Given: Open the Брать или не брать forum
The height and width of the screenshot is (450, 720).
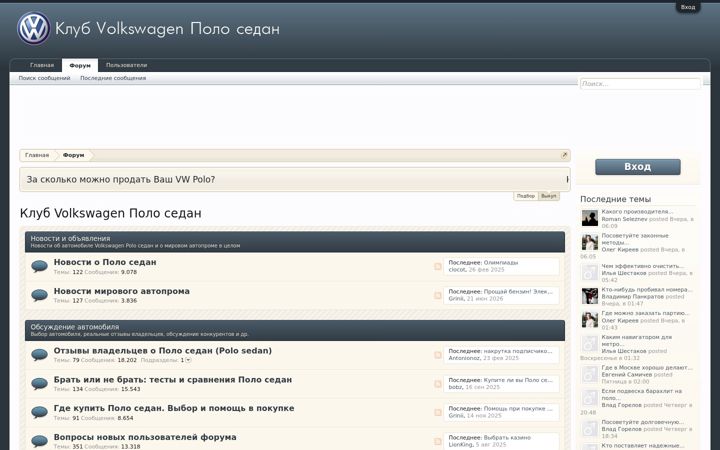Looking at the screenshot, I should [173, 380].
